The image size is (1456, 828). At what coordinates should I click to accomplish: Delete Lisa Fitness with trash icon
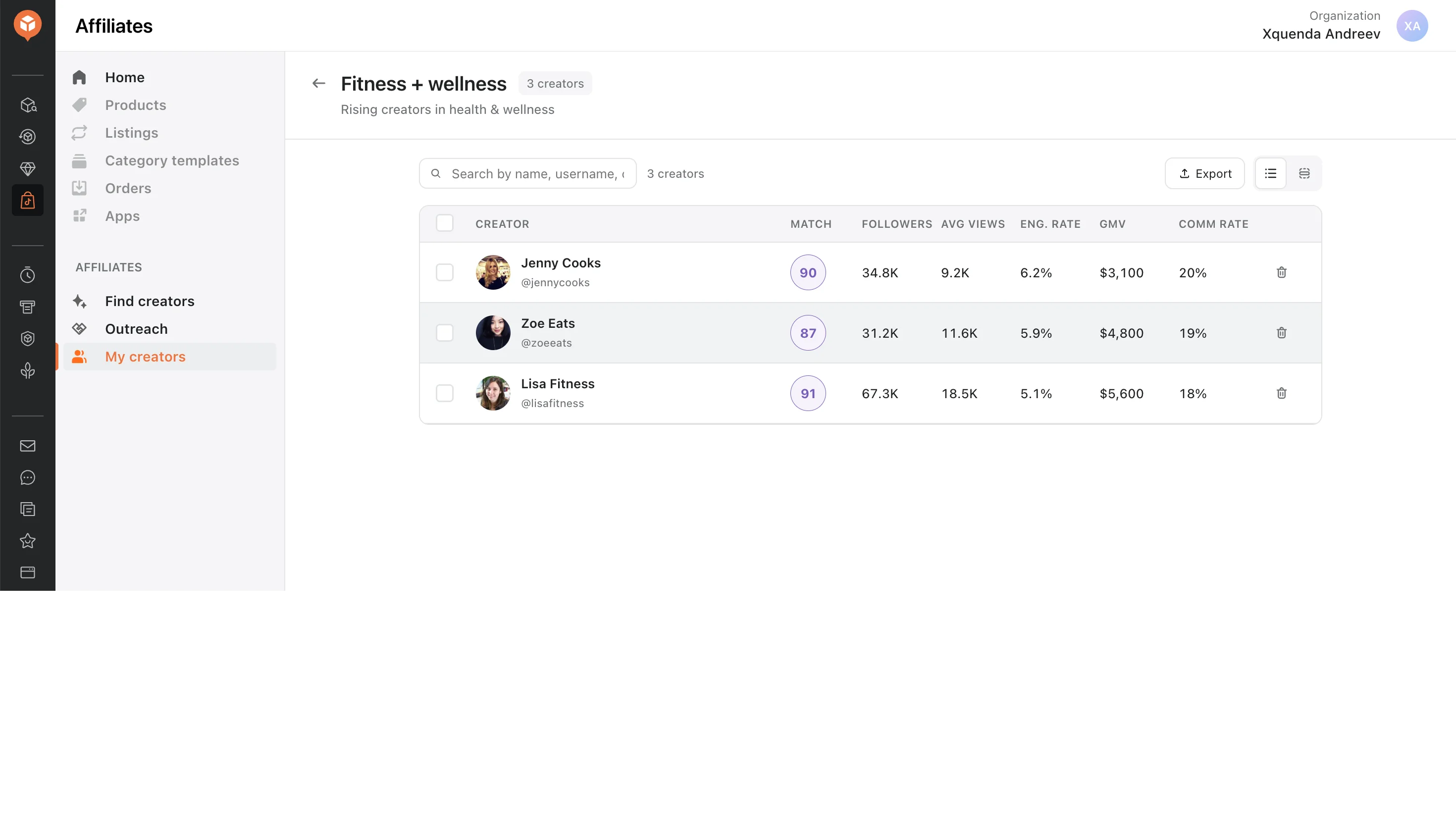pos(1281,393)
